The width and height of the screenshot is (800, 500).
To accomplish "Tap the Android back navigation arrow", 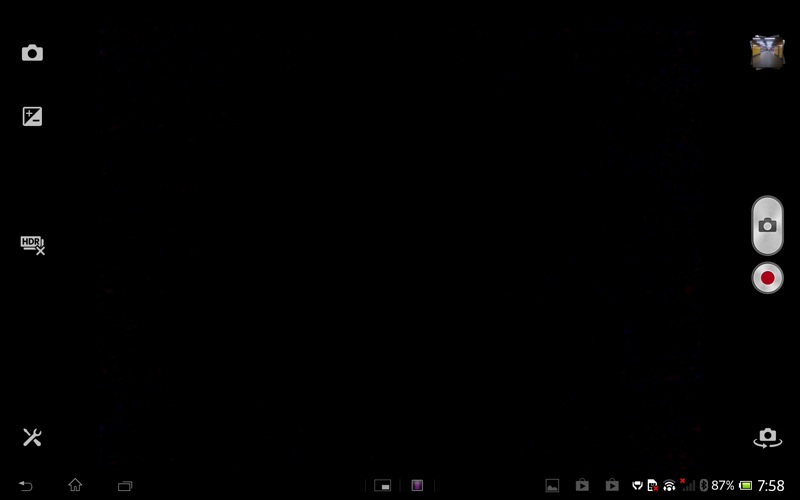I will point(26,486).
